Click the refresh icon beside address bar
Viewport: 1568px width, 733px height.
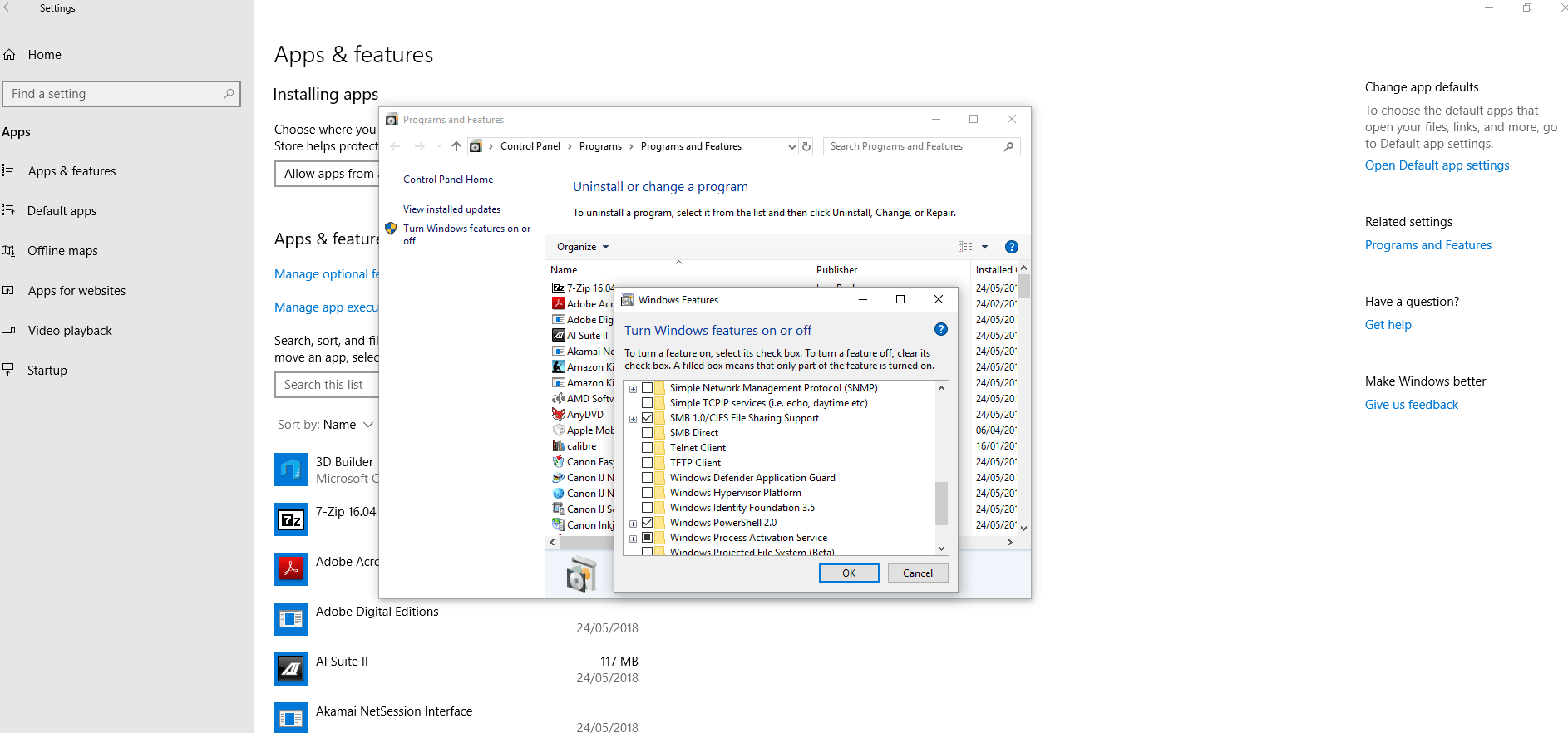click(x=806, y=146)
